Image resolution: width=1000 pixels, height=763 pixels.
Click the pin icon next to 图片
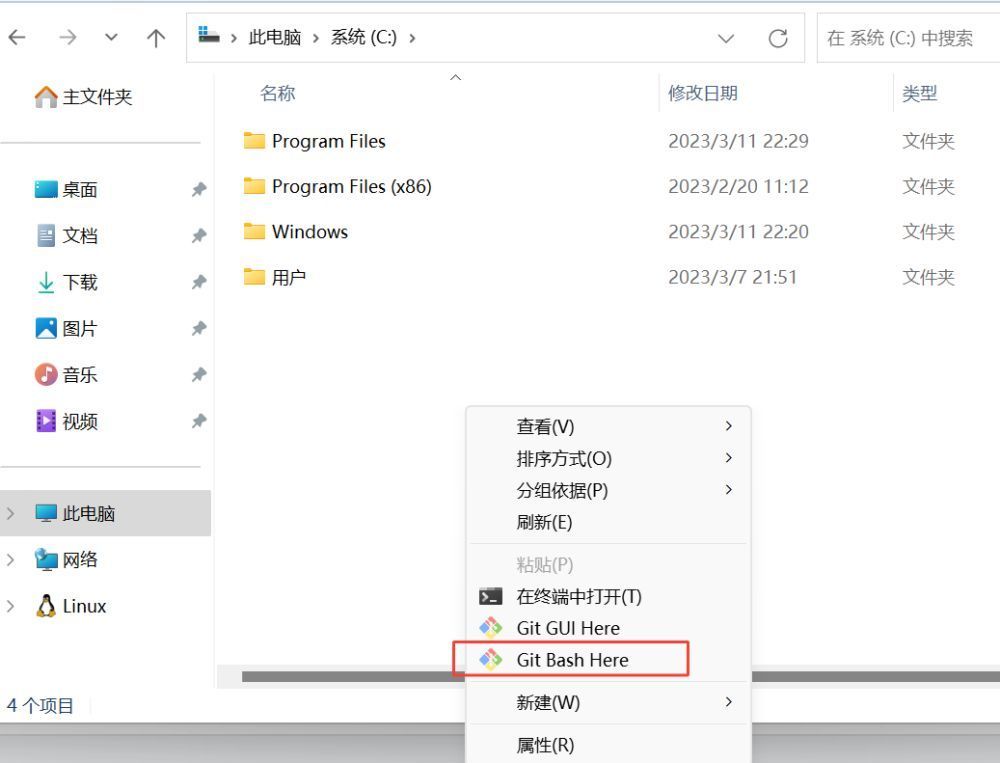pyautogui.click(x=199, y=329)
